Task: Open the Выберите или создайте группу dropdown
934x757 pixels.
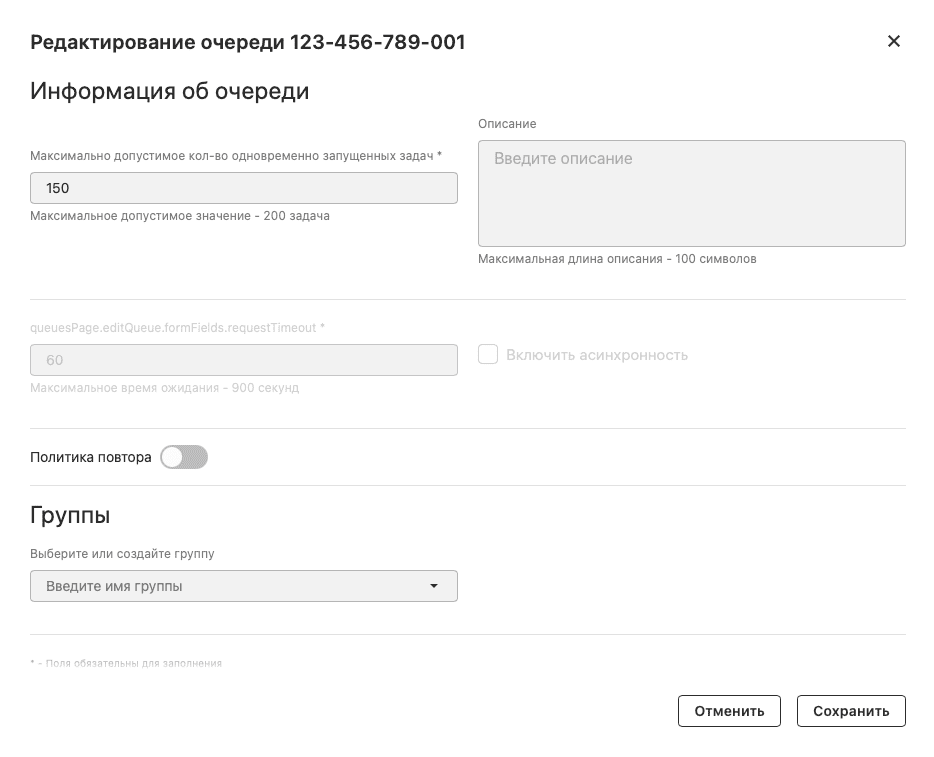Action: (244, 586)
